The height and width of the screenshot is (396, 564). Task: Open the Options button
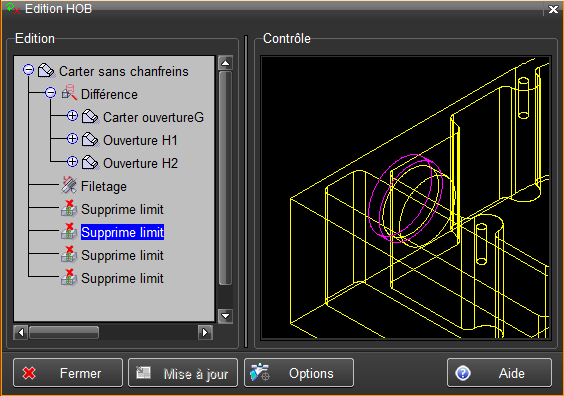pyautogui.click(x=299, y=373)
